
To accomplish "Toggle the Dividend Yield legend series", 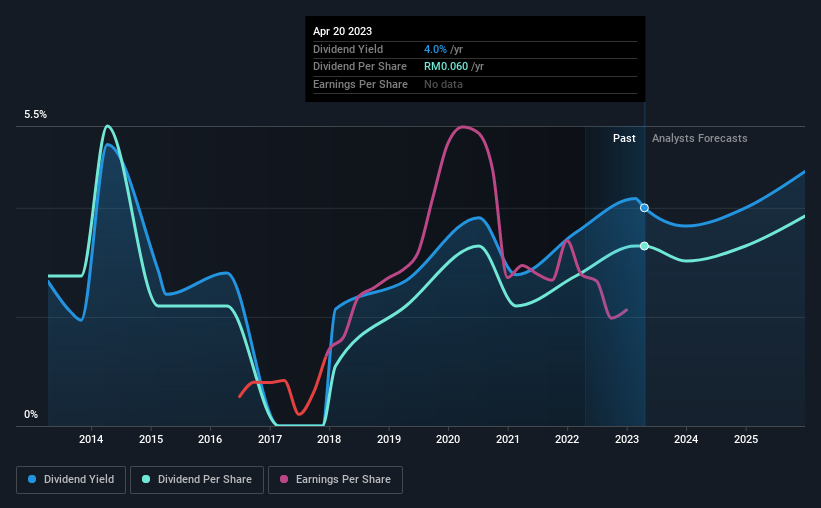I will [x=71, y=480].
